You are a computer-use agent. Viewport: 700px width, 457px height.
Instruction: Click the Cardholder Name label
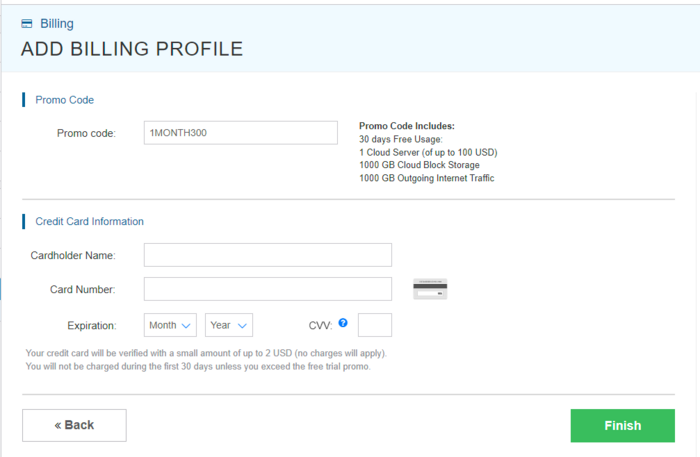(x=73, y=255)
